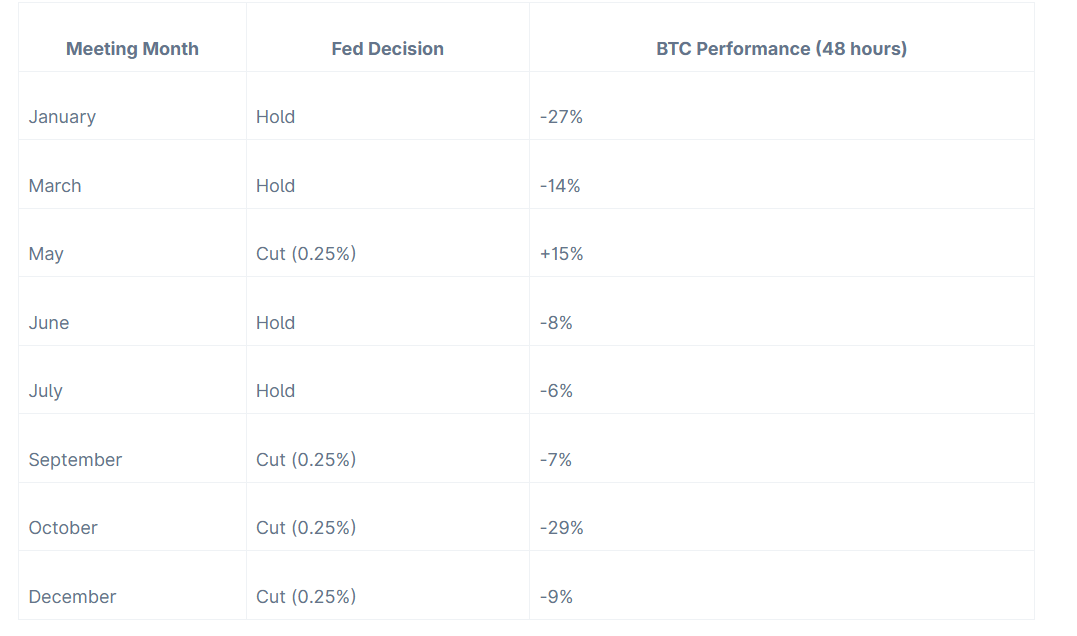This screenshot has height=636, width=1077.
Task: Click the -7% performance value
Action: tap(556, 460)
